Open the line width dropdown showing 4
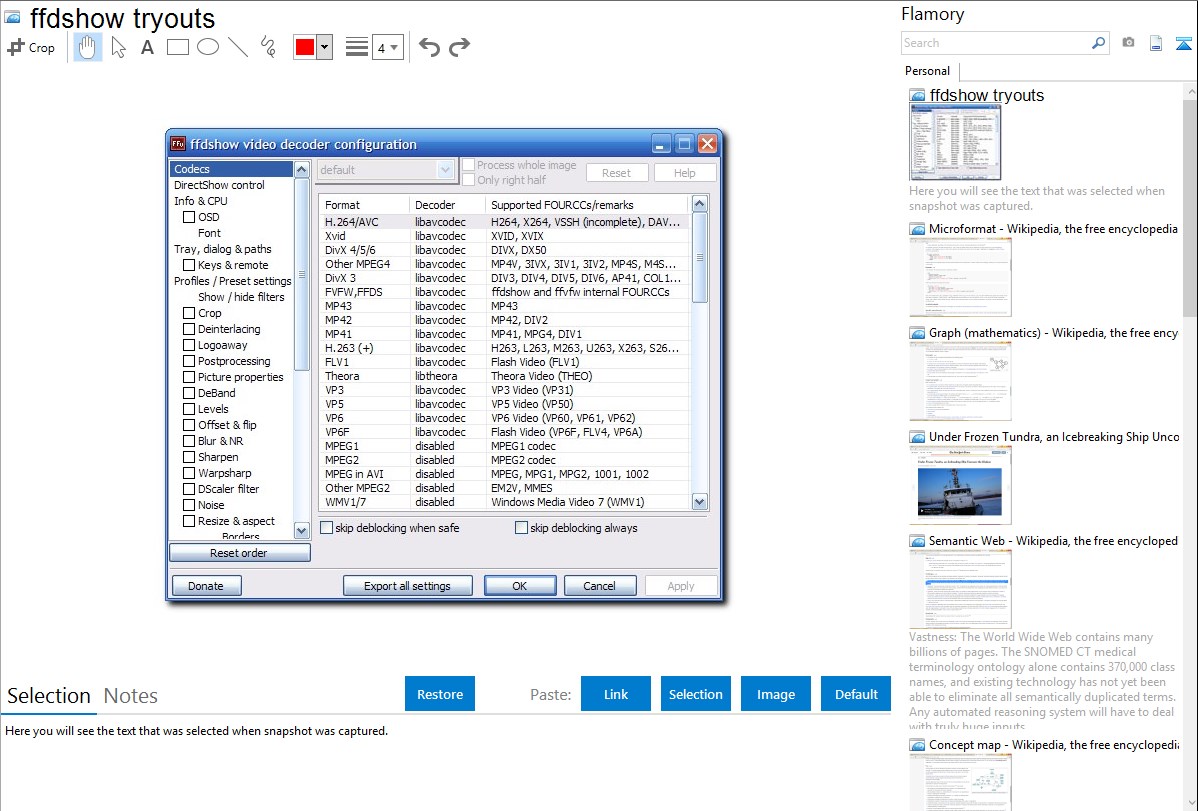This screenshot has height=811, width=1198. tap(388, 47)
